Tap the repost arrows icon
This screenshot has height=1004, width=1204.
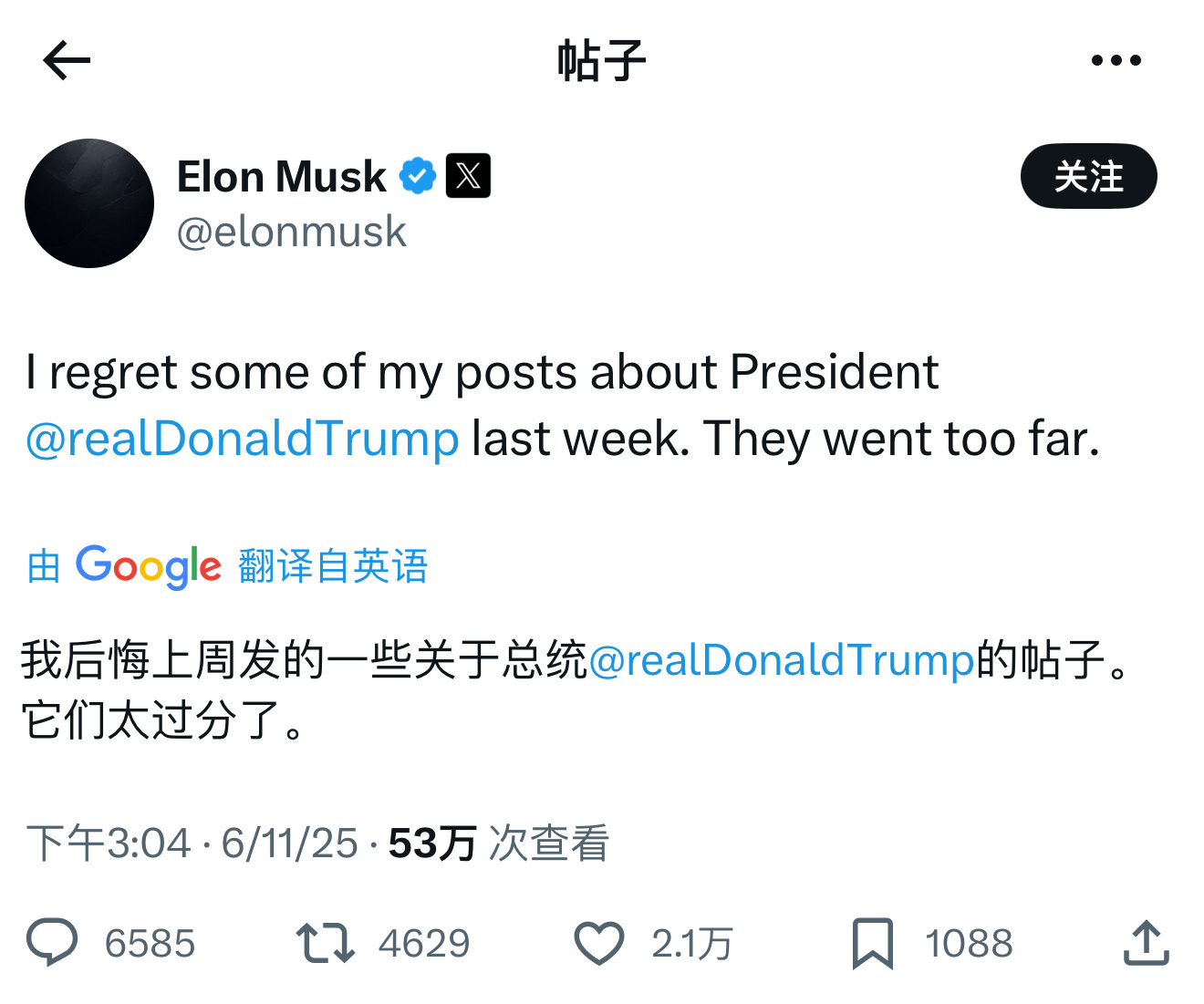325,943
